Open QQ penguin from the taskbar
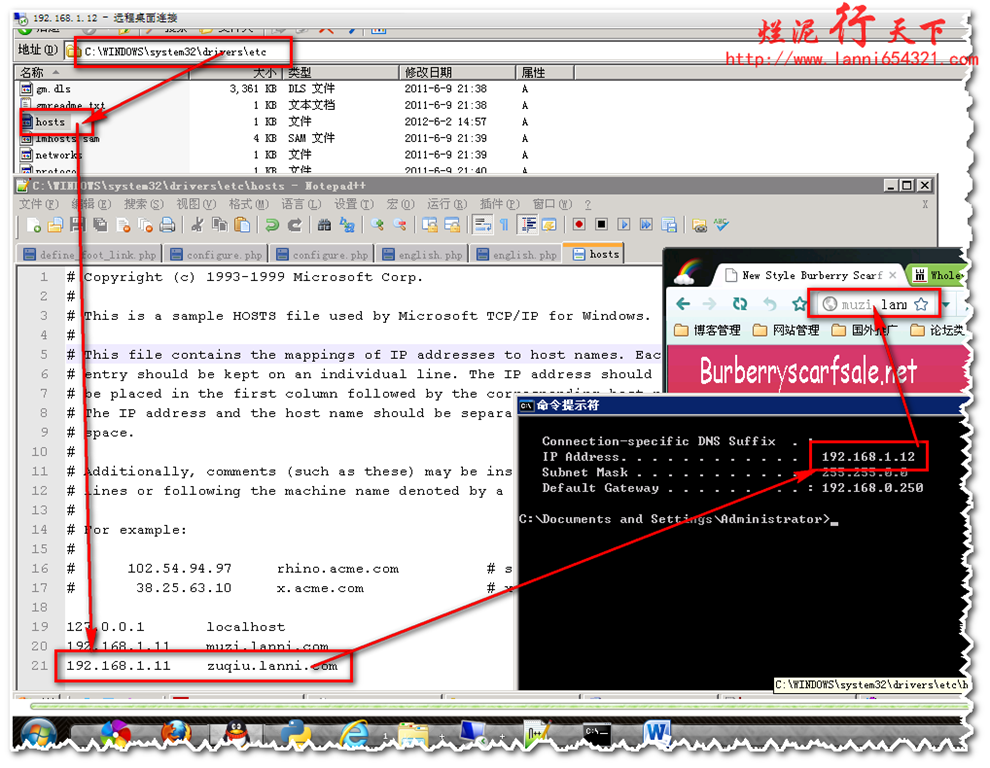The image size is (990, 768). tap(235, 734)
